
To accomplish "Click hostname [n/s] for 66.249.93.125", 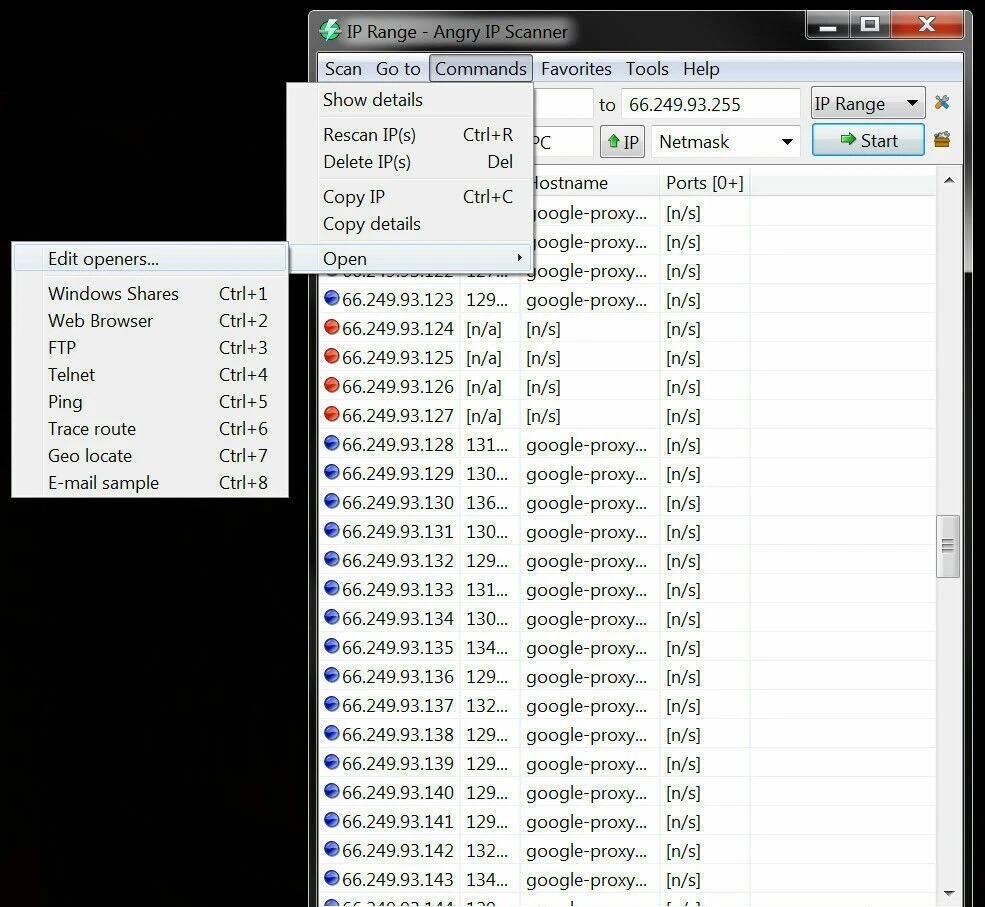I will click(543, 357).
